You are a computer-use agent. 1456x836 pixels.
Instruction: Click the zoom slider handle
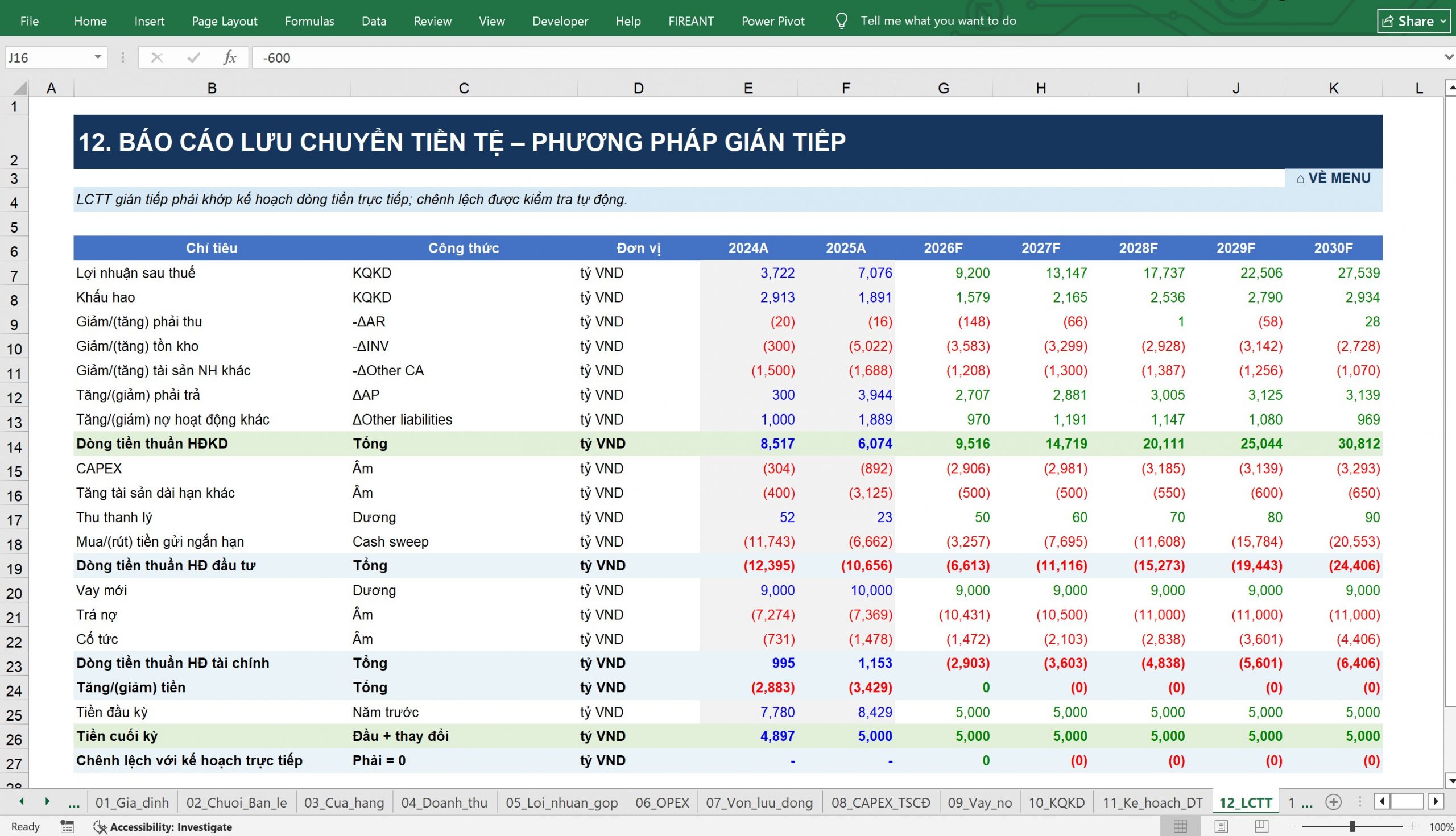1352,826
